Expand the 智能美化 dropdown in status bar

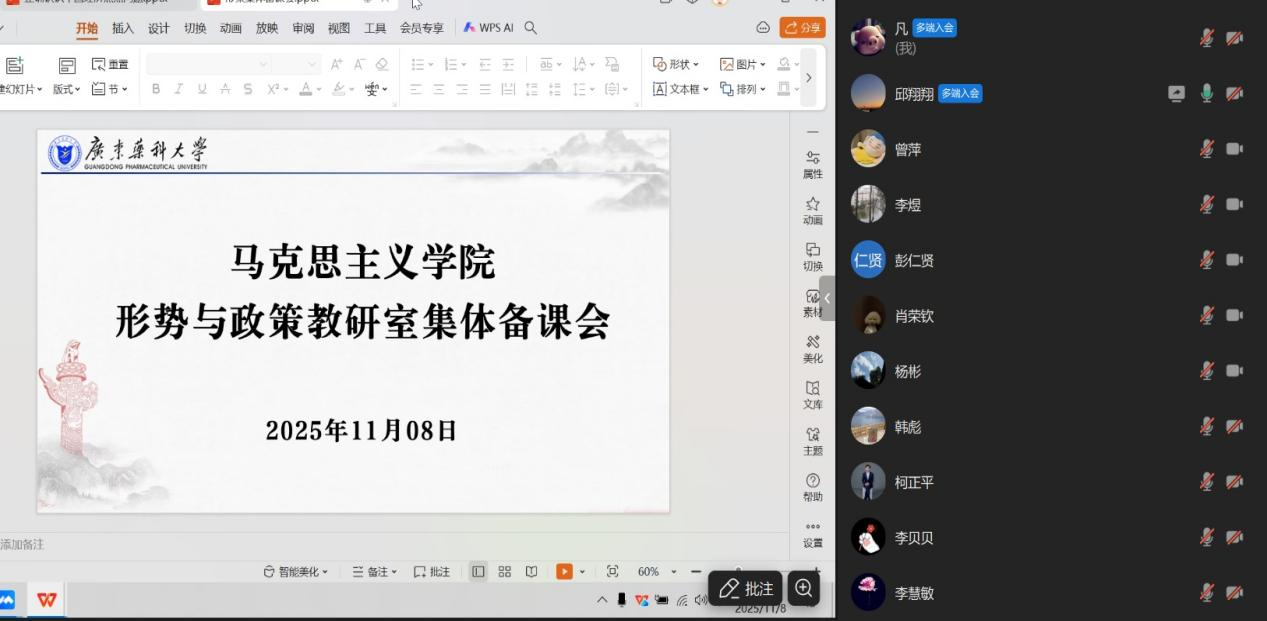[296, 572]
